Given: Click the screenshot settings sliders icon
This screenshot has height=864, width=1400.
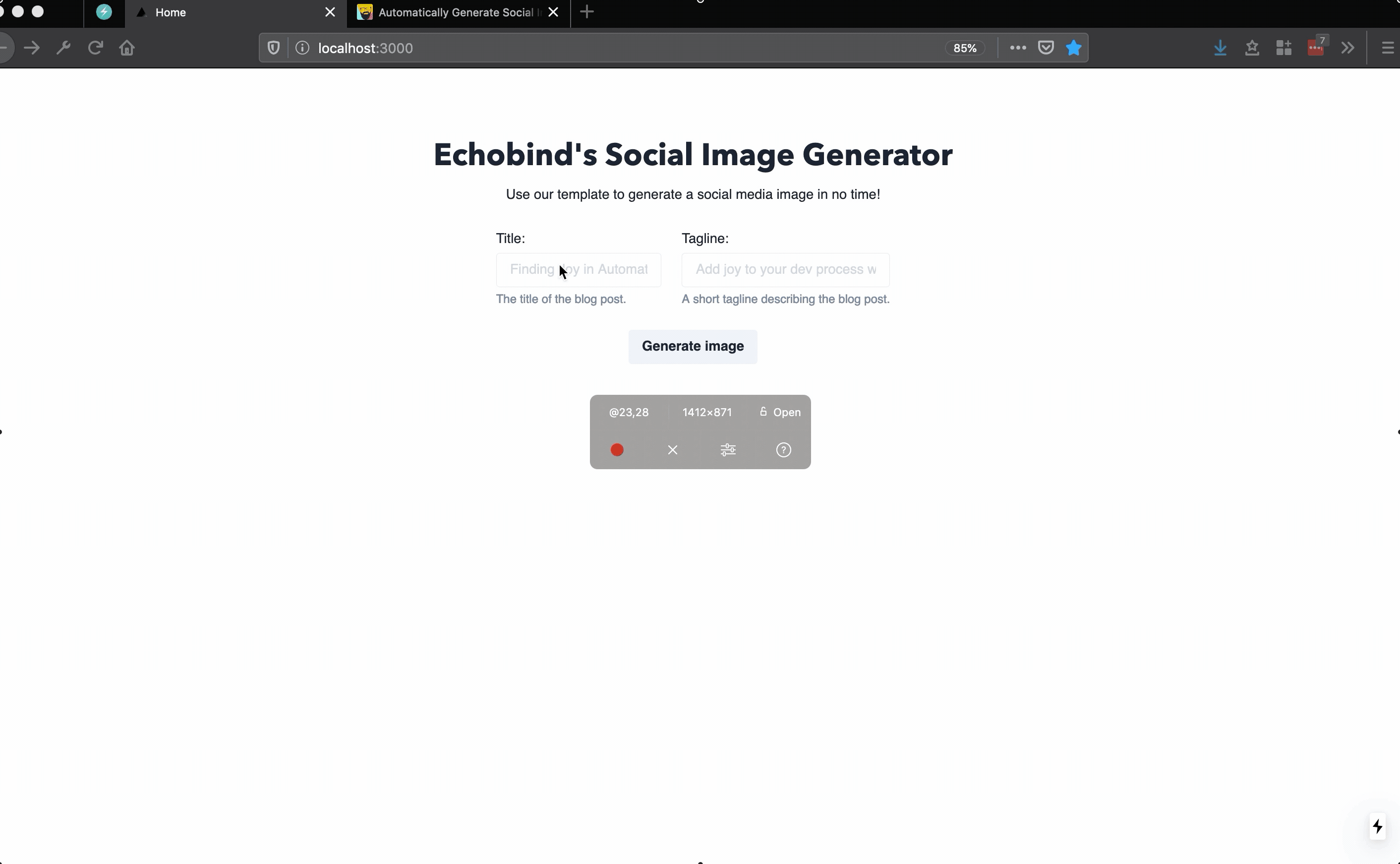Looking at the screenshot, I should [728, 449].
